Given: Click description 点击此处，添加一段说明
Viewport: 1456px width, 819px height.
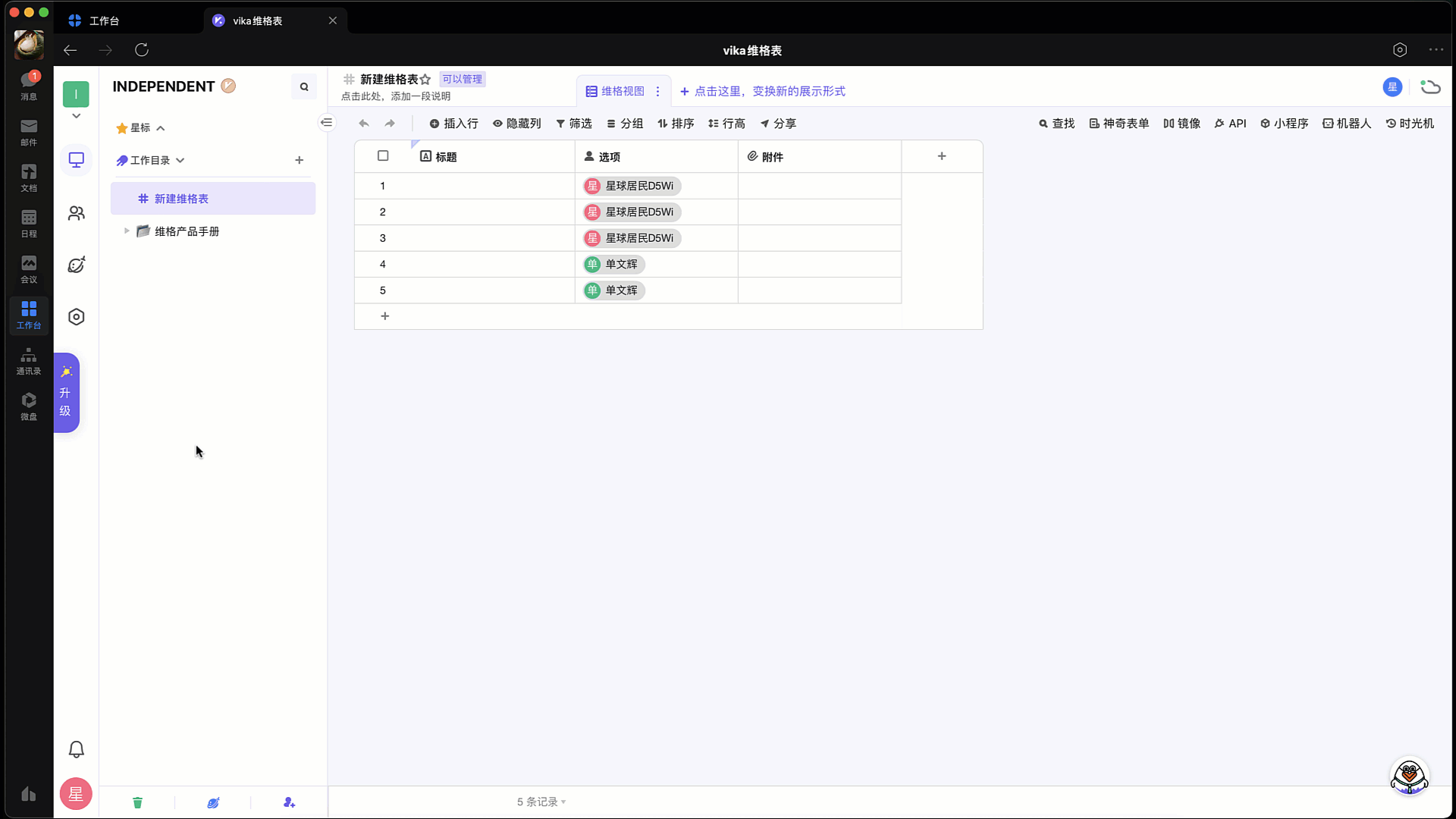Looking at the screenshot, I should point(396,96).
